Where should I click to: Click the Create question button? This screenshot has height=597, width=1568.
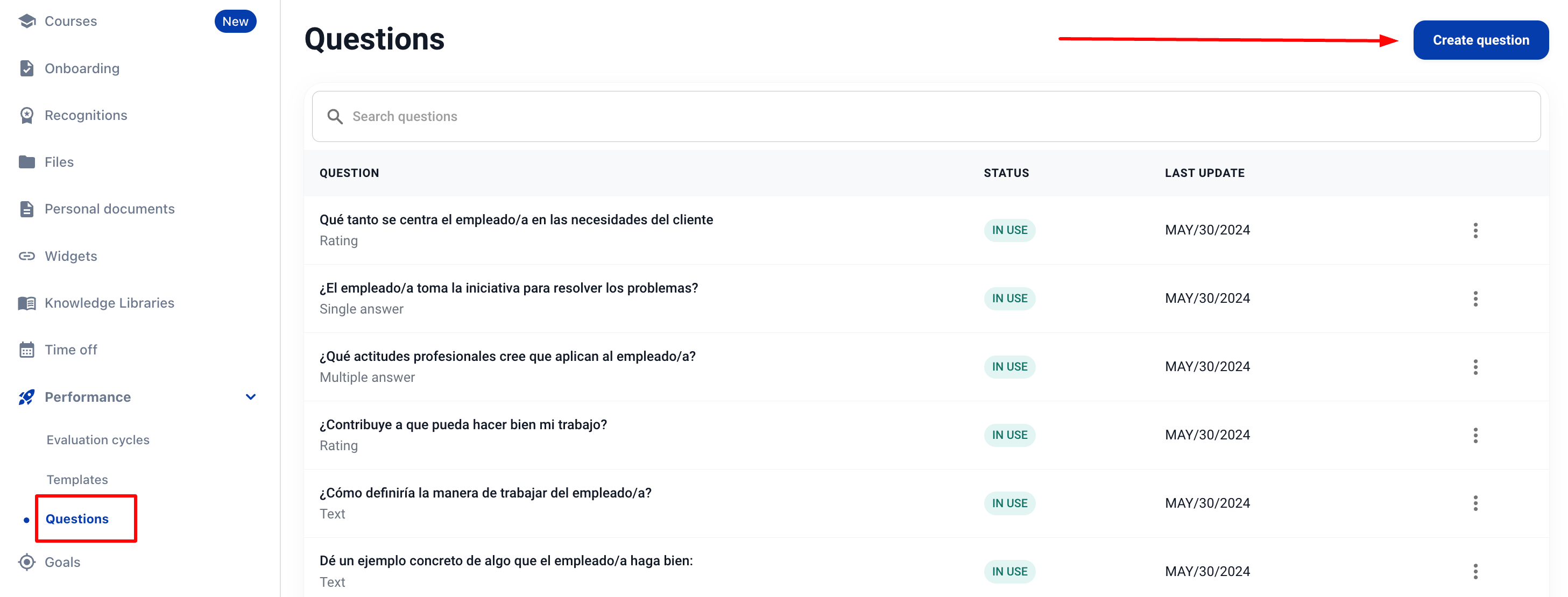coord(1480,40)
